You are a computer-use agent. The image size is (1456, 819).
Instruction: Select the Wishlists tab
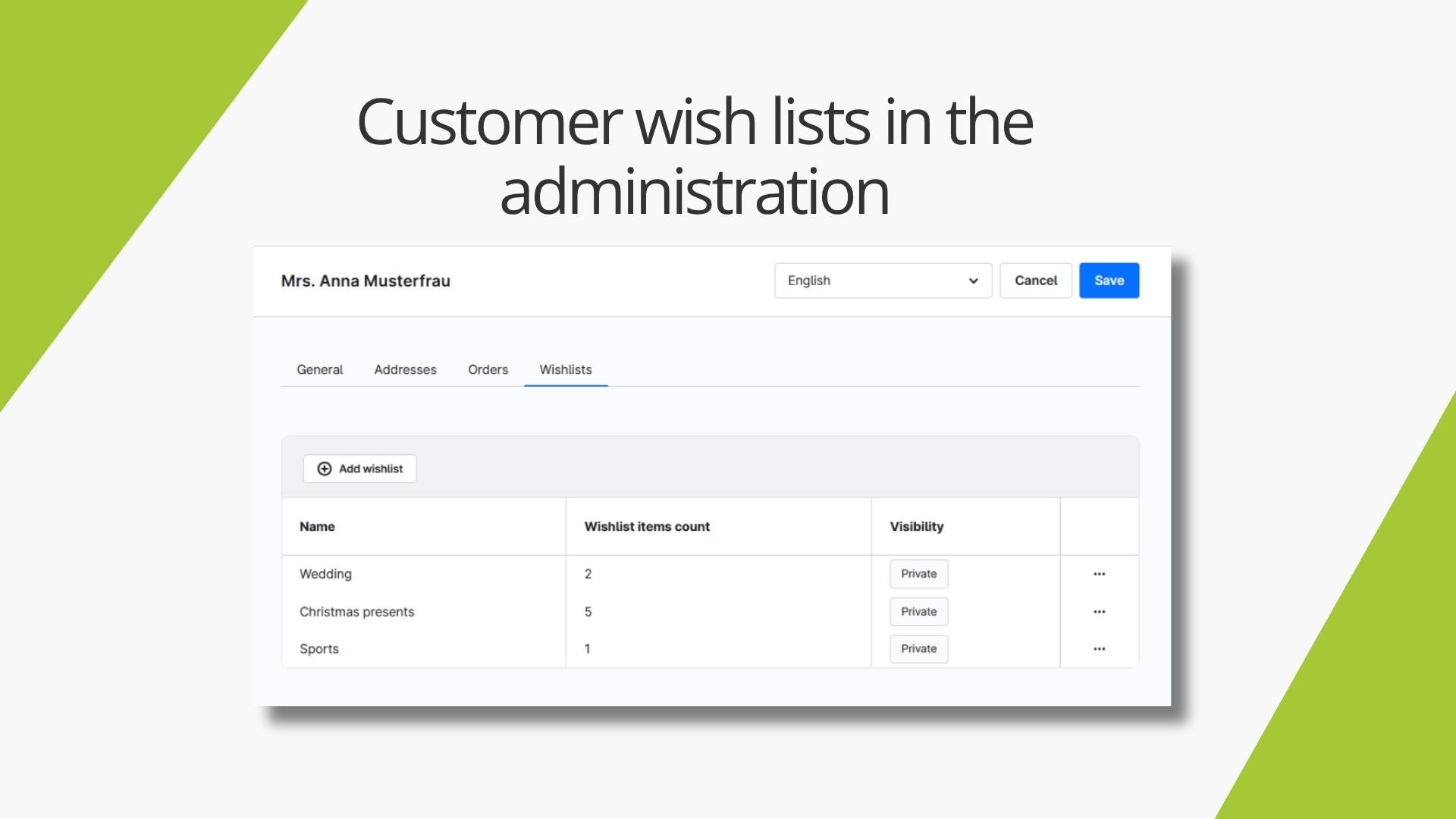click(x=566, y=370)
